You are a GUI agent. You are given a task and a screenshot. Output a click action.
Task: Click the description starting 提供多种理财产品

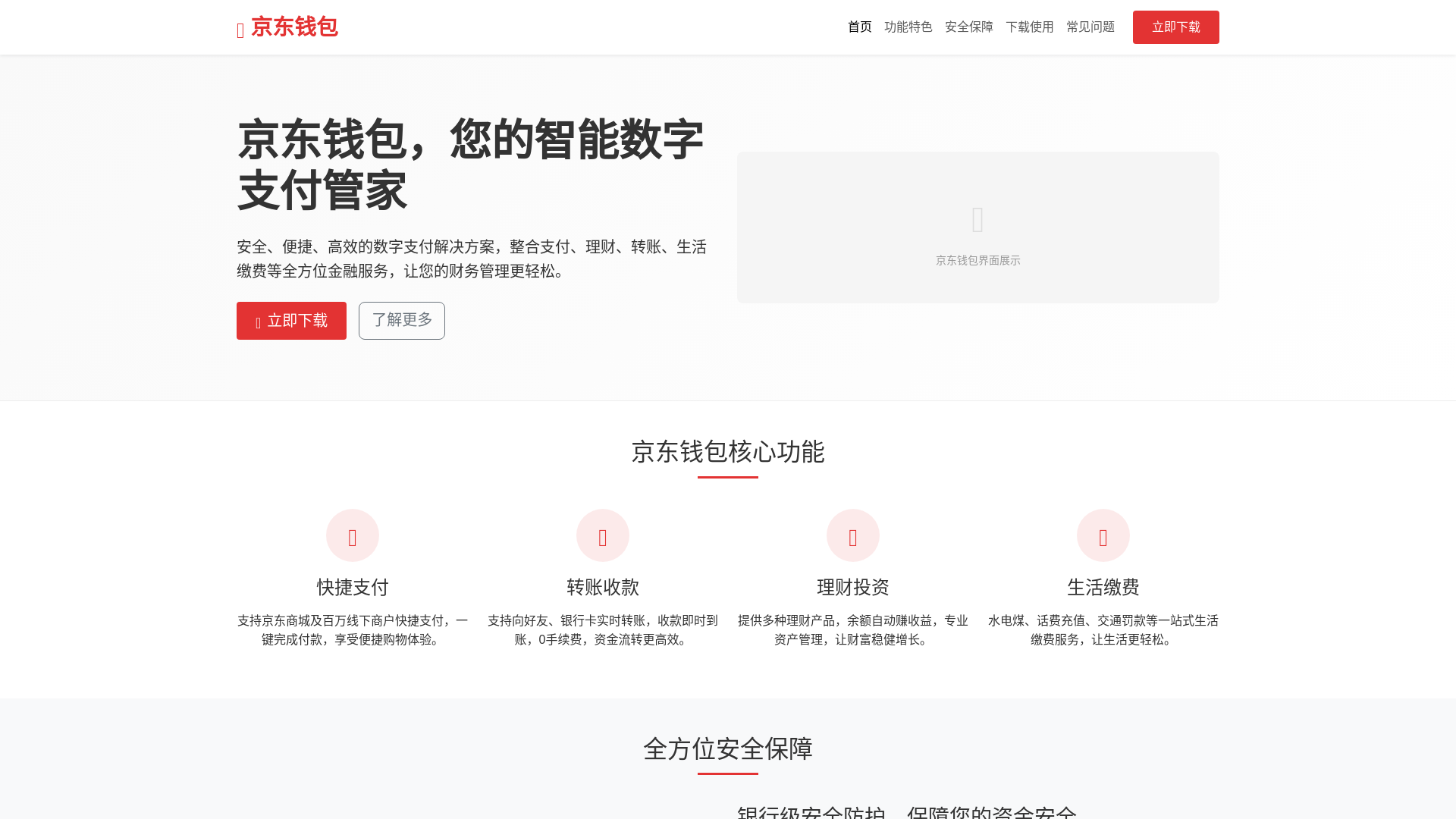(853, 630)
